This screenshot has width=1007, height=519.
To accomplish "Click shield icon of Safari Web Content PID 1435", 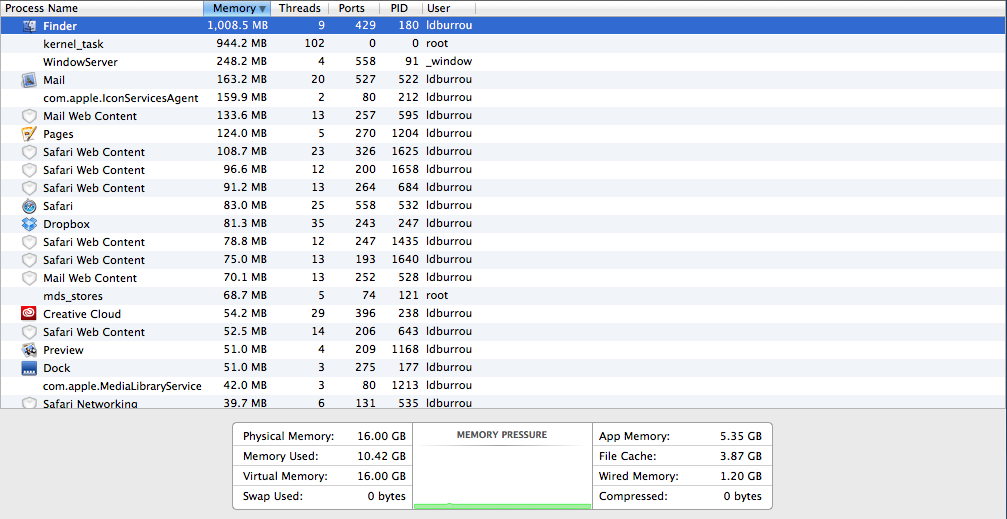I will (30, 242).
